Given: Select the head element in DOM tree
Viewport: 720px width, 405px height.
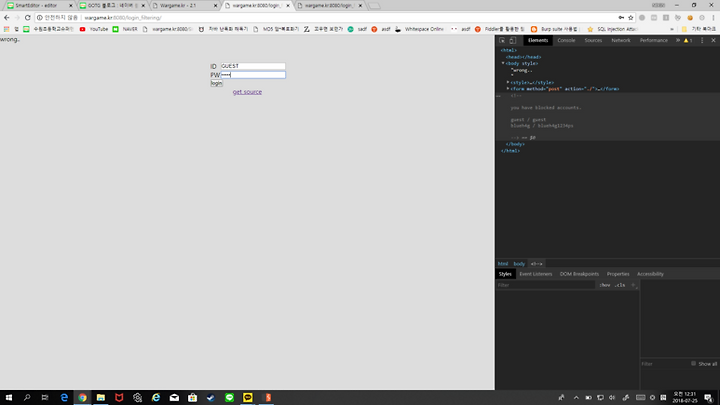Looking at the screenshot, I should [523, 57].
